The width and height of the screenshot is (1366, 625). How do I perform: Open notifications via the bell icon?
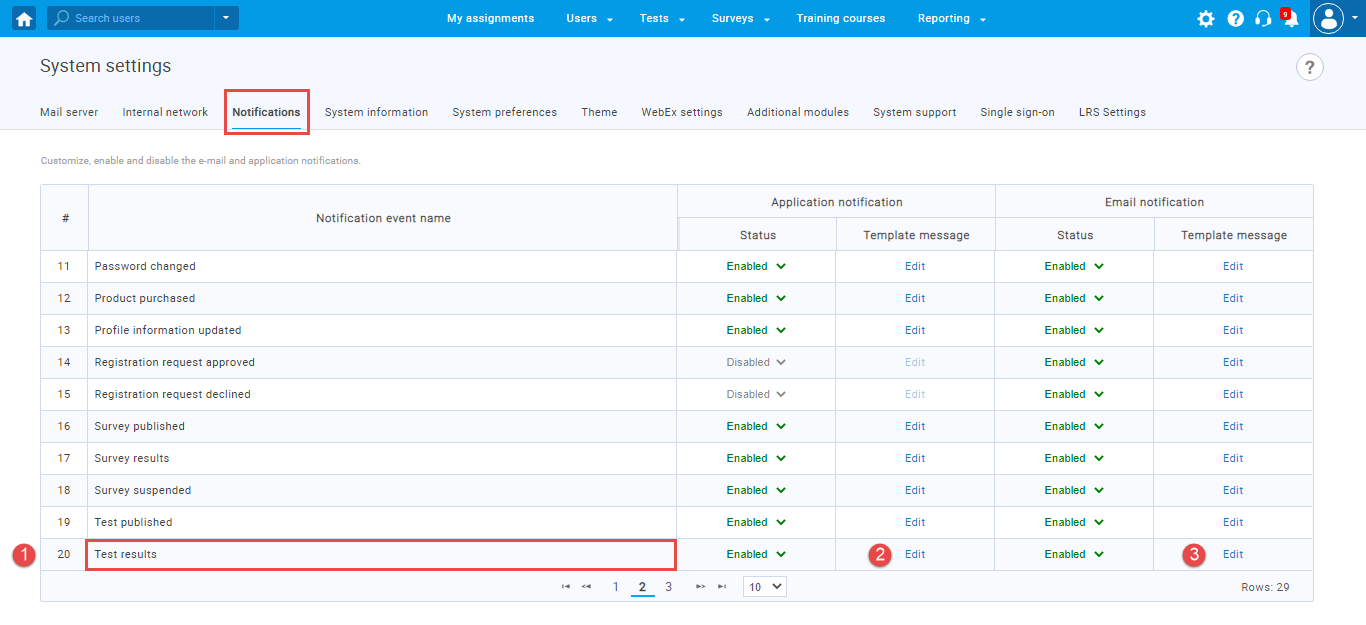tap(1290, 18)
